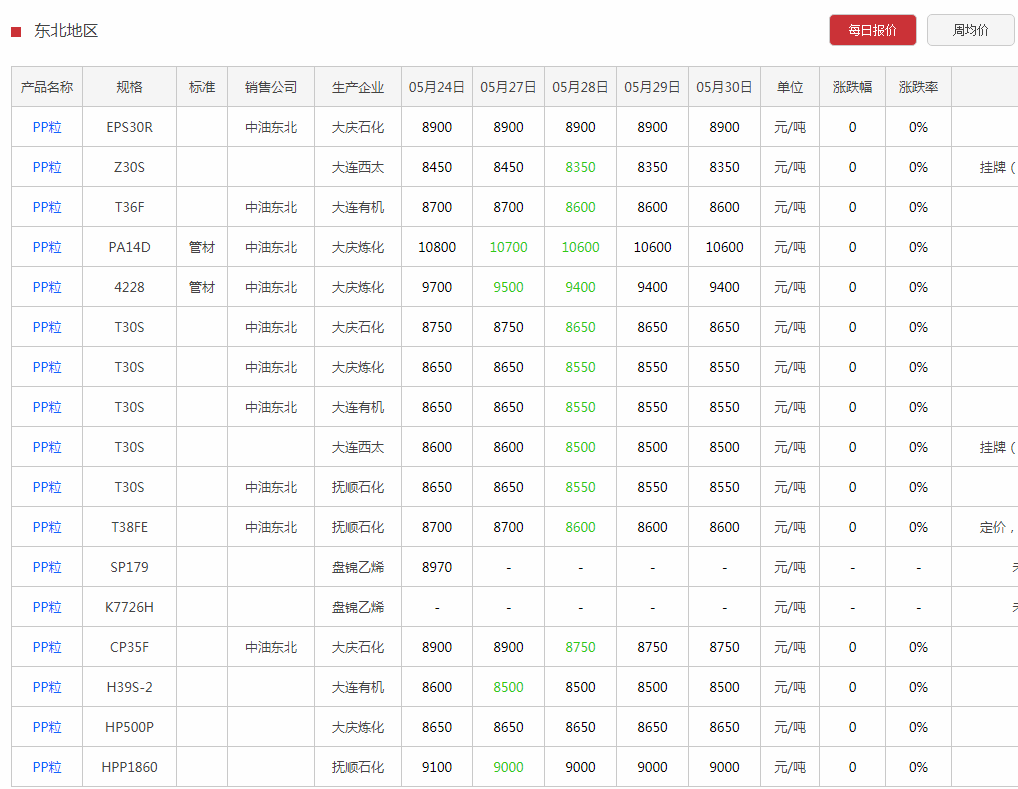Open PP粒 link in T36F row
Viewport: 1018px width, 789px height.
click(x=47, y=207)
